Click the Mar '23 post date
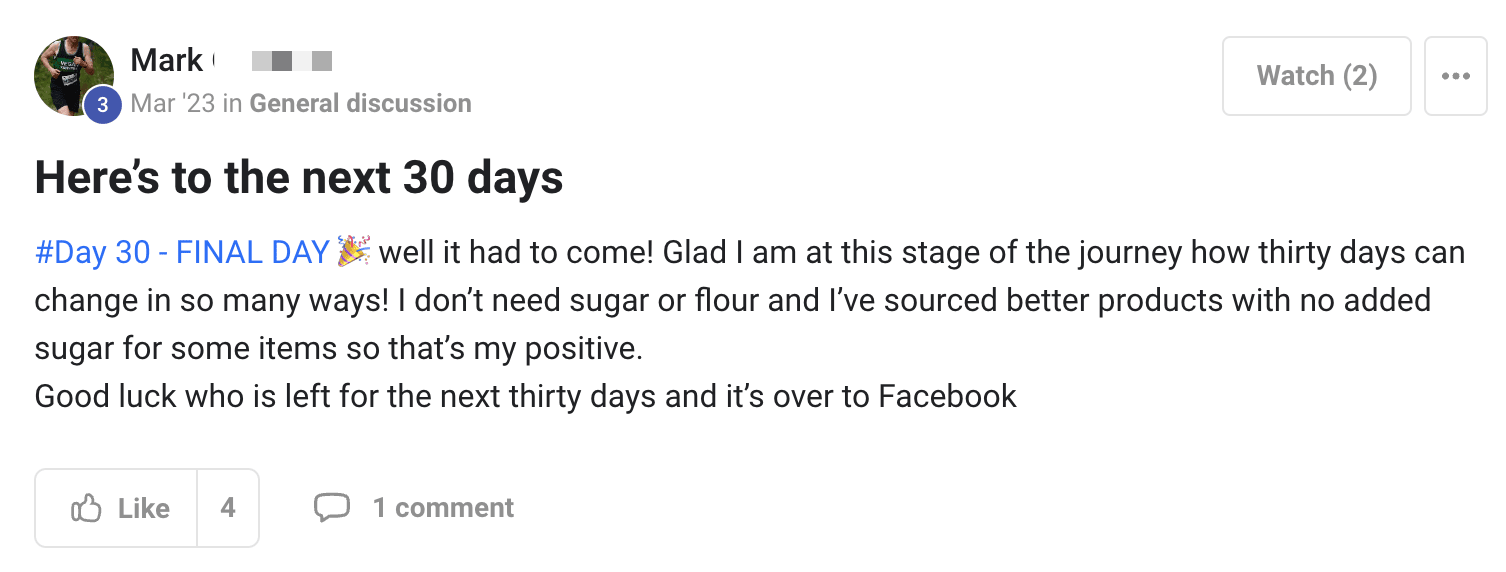This screenshot has height=572, width=1506. pos(173,103)
